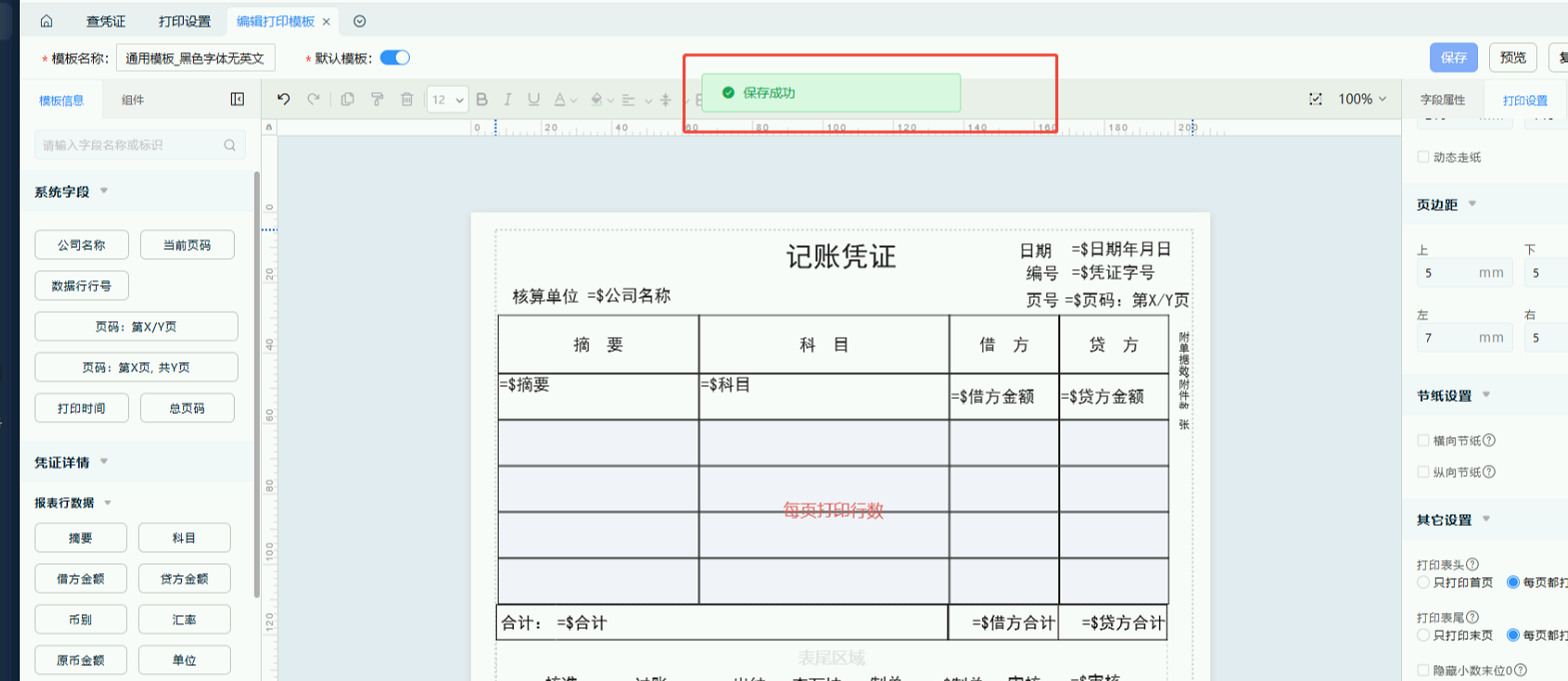Screen dimensions: 1568x681
Task: Toggle italic formatting
Action: (508, 99)
